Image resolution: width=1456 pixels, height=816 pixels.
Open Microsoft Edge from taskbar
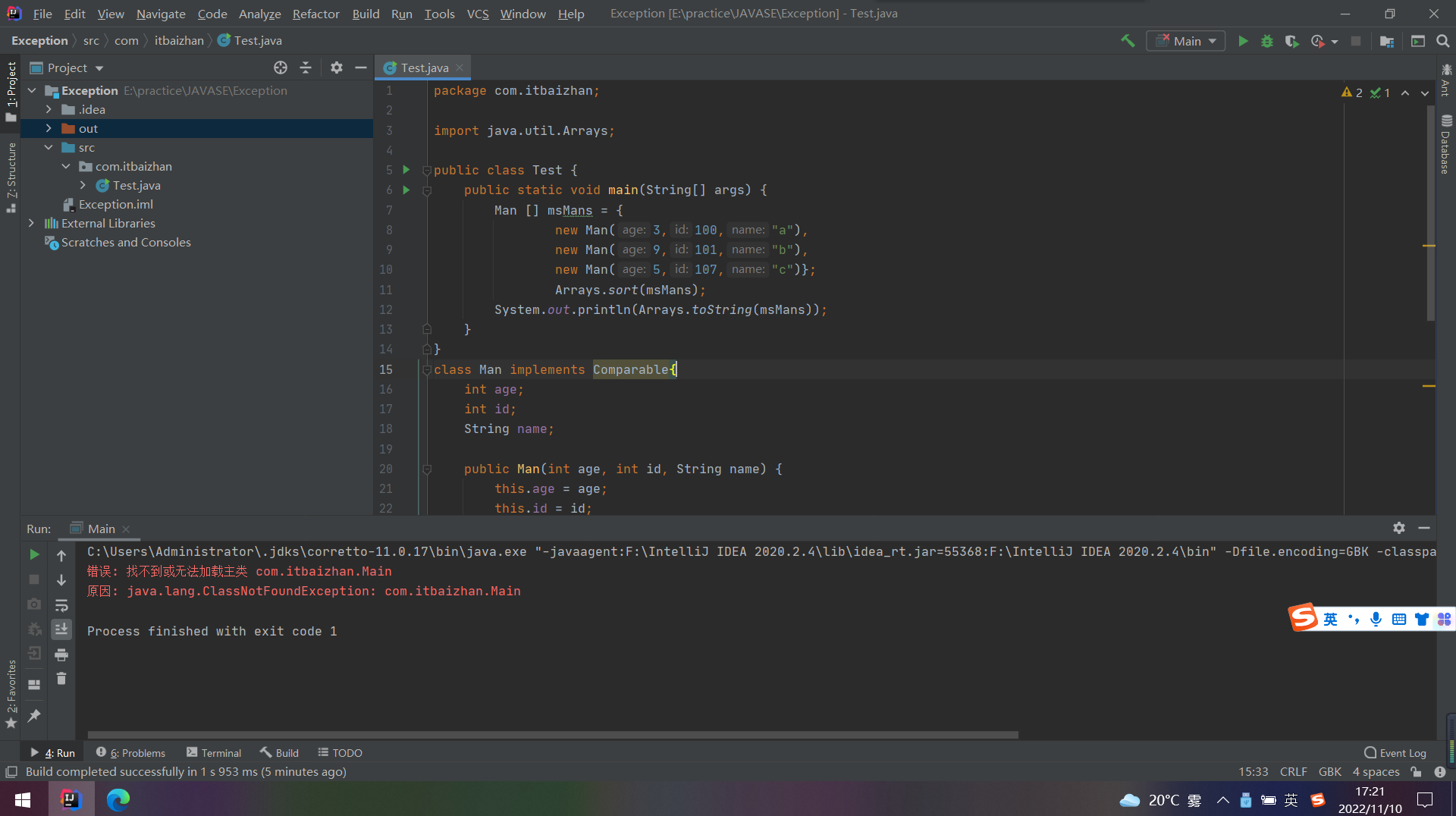coord(118,799)
